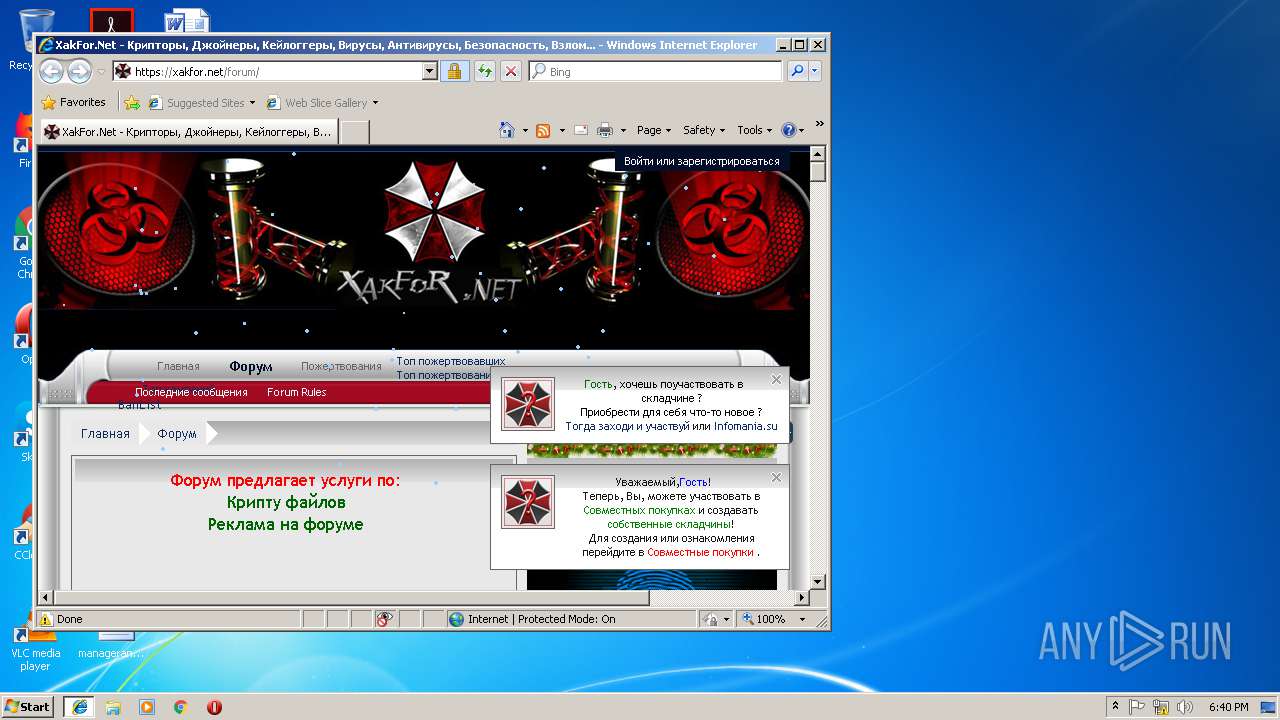
Task: Click vertical scrollbar up arrow
Action: [817, 154]
